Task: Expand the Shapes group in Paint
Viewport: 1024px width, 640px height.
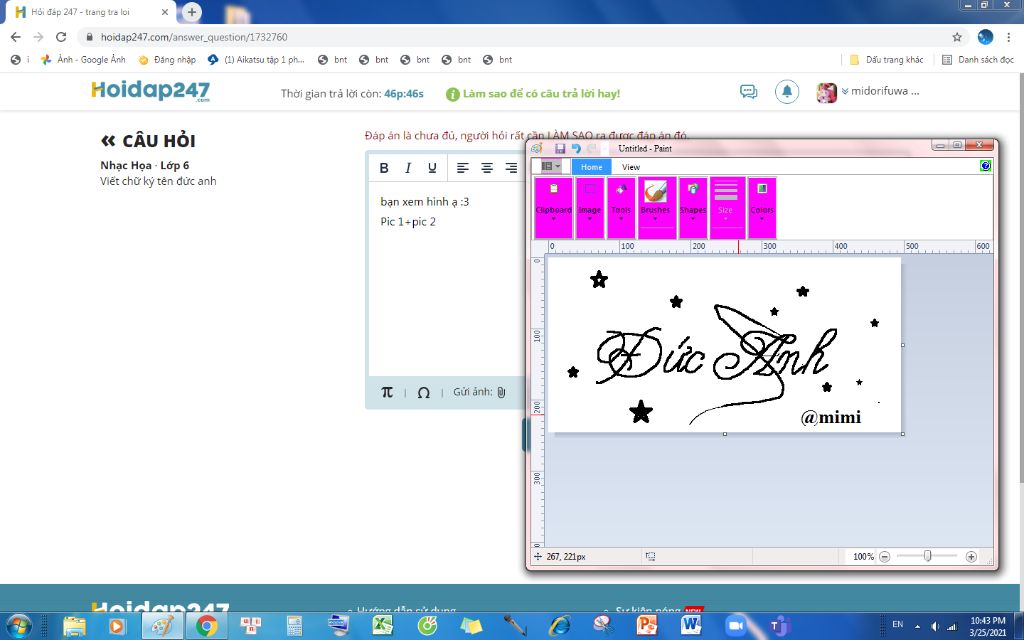Action: click(x=693, y=208)
